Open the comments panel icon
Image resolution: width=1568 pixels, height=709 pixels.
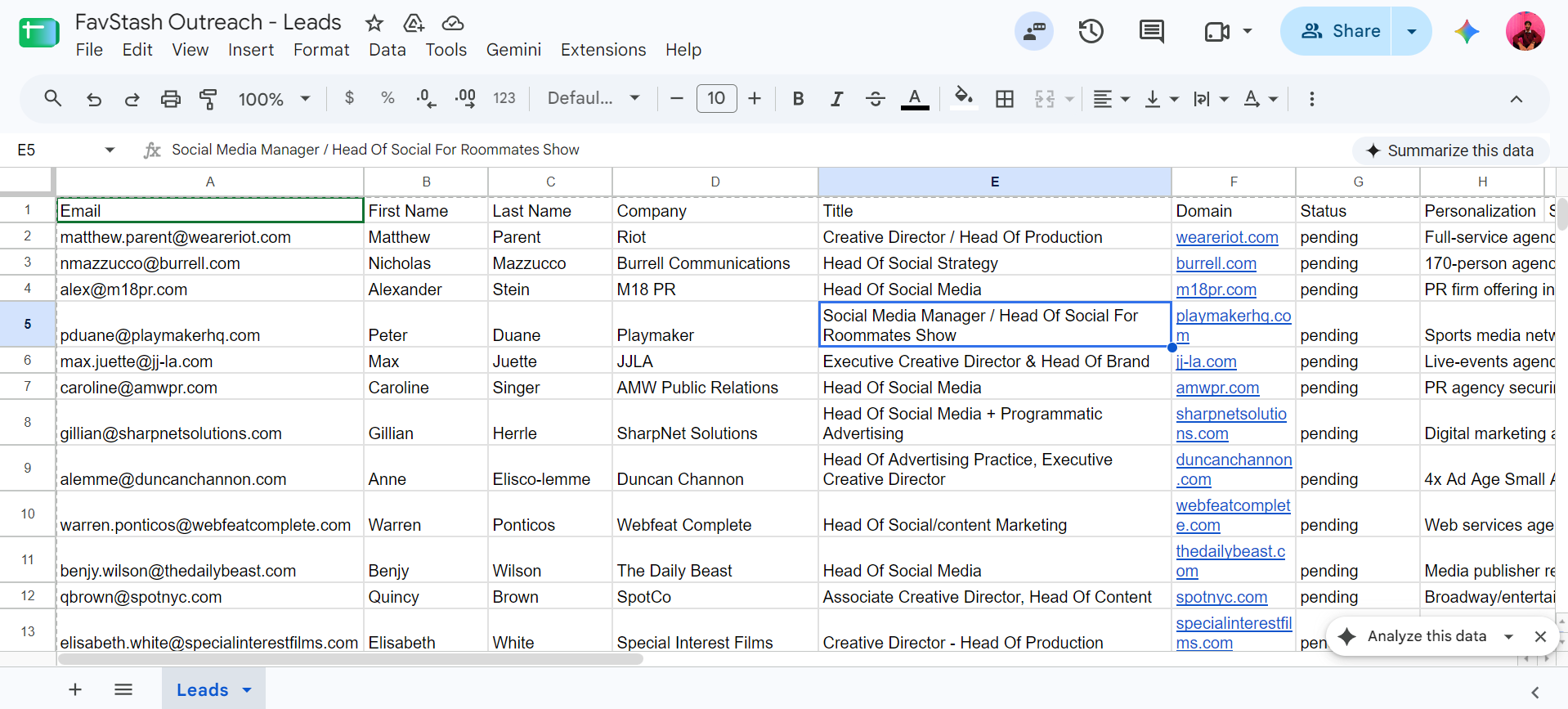click(x=1152, y=32)
